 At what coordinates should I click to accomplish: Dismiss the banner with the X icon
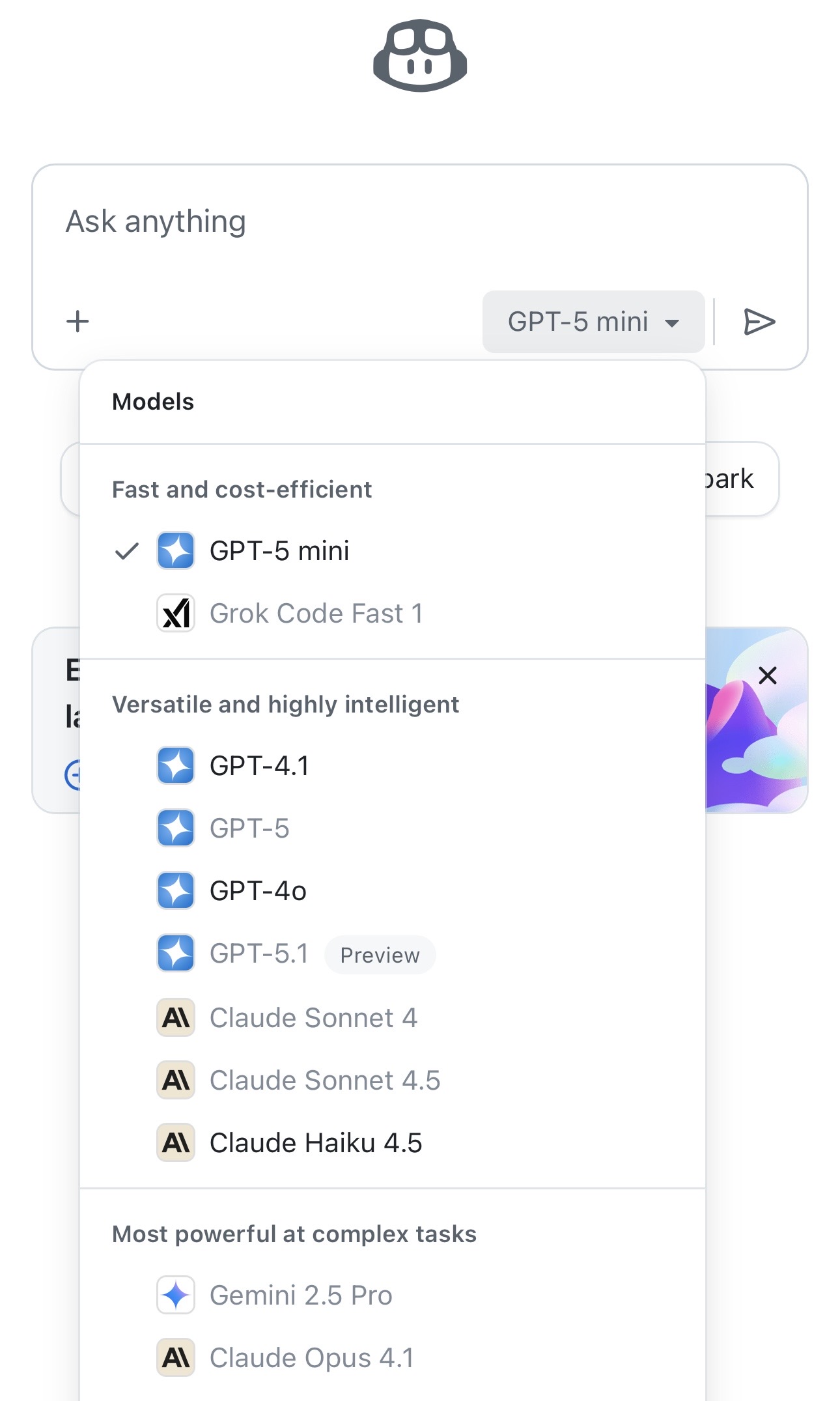click(x=768, y=675)
